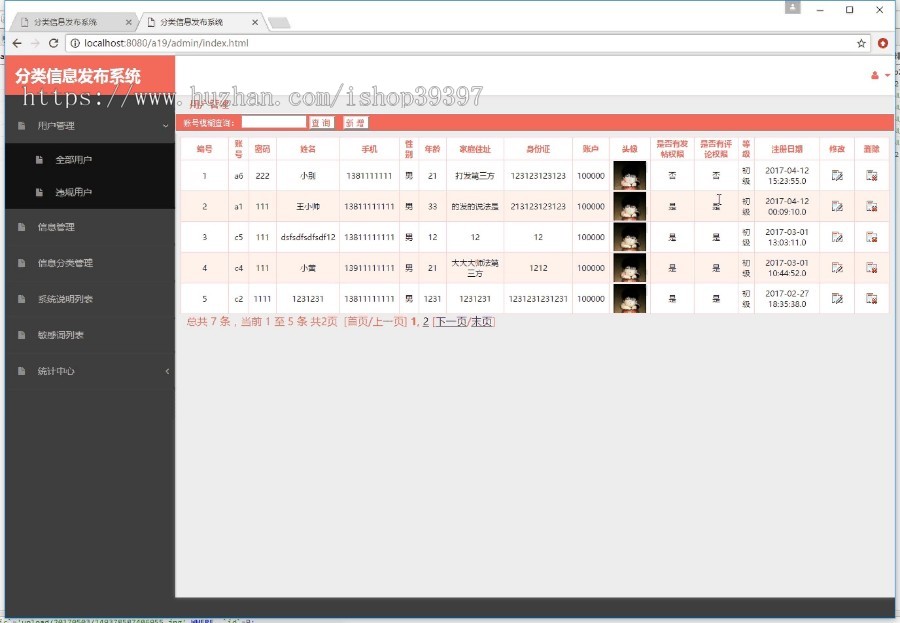Viewport: 900px width, 623px height.
Task: Click the file icon beside 敏感词列表
Action: [21, 335]
